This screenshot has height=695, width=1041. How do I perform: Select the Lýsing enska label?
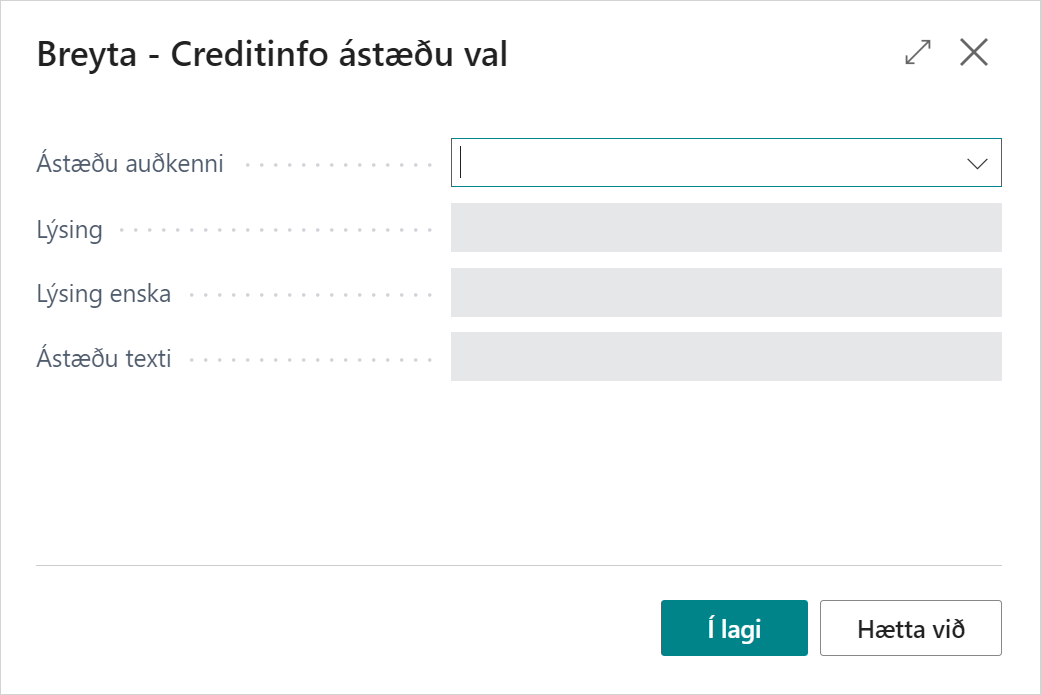[x=104, y=294]
